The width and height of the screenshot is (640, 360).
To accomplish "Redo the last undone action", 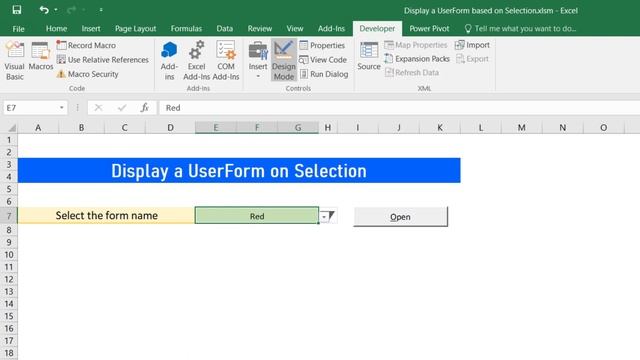I will coord(71,10).
